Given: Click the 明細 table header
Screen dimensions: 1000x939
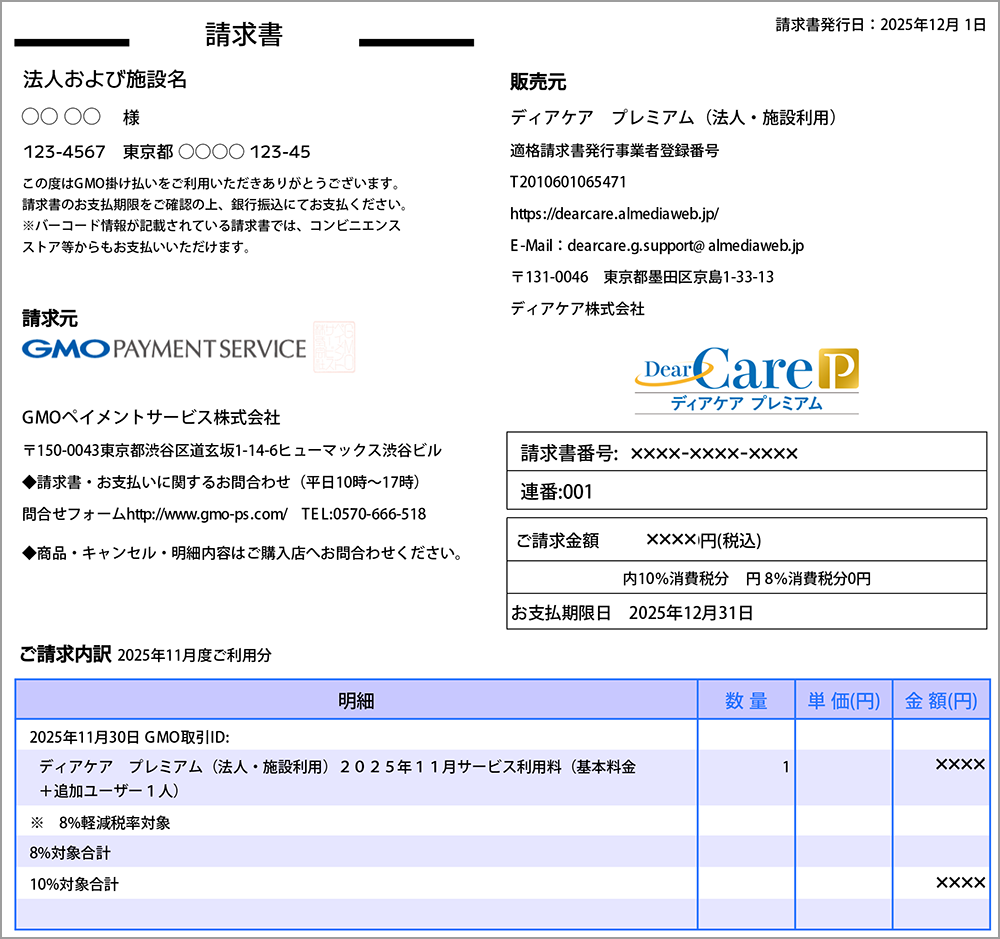Looking at the screenshot, I should coord(355,700).
